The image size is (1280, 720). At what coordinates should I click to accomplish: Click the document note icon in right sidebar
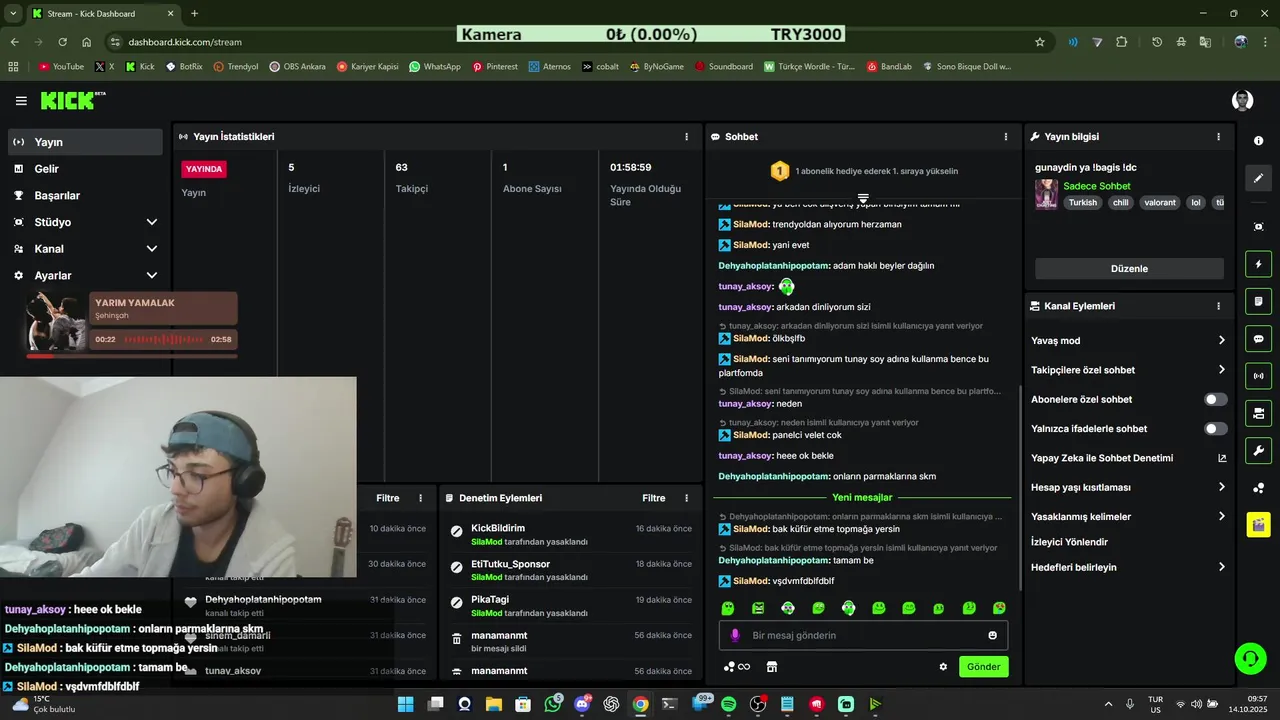coord(1259,301)
